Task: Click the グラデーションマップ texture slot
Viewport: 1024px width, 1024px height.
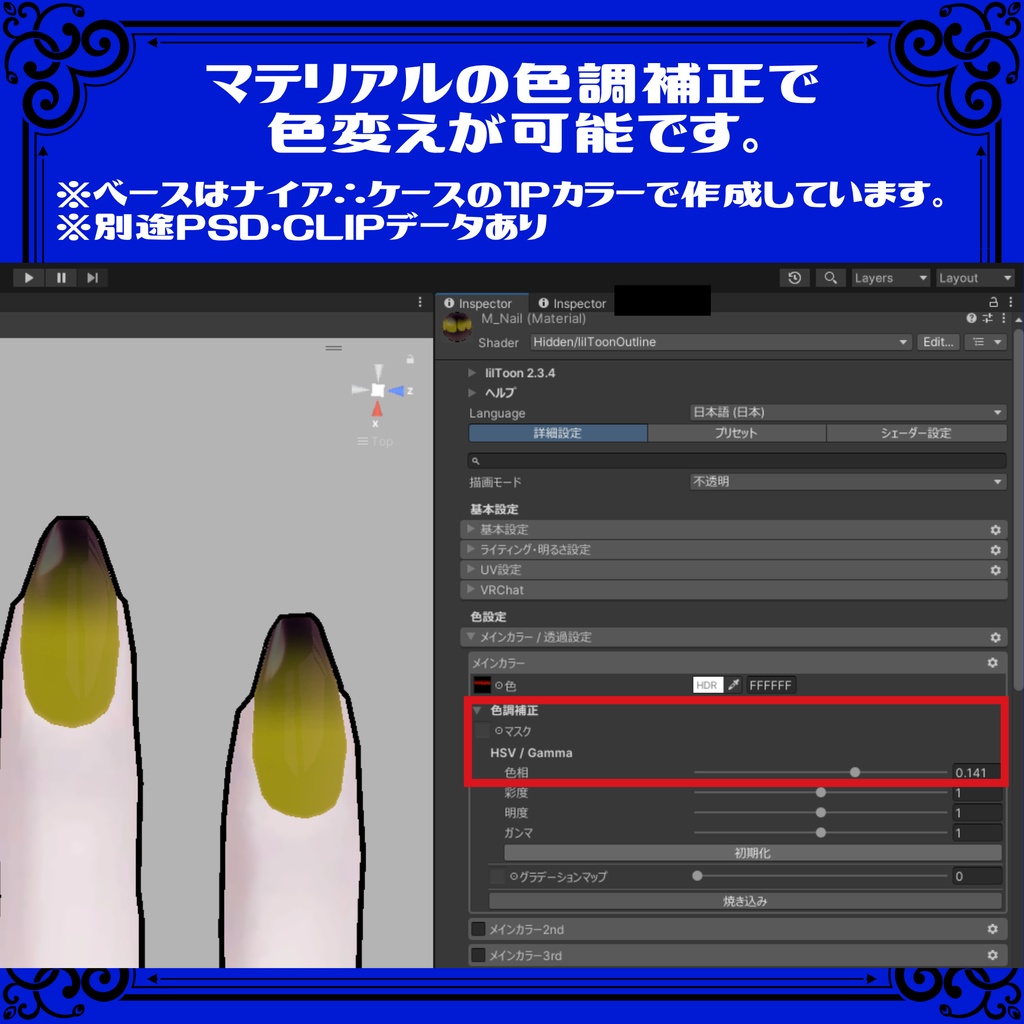Action: [498, 876]
